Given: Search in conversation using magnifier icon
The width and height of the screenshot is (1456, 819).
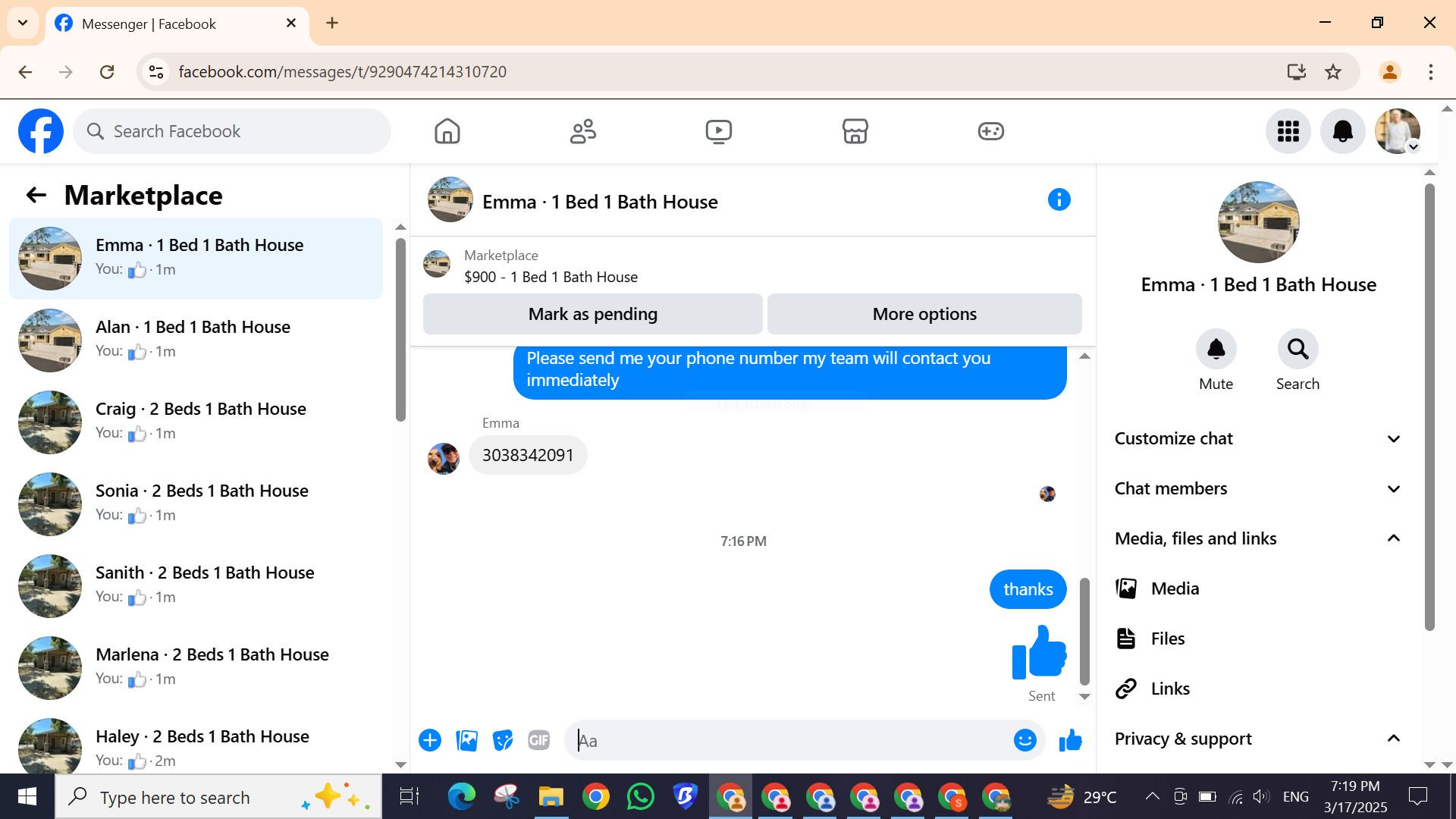Looking at the screenshot, I should [1298, 349].
